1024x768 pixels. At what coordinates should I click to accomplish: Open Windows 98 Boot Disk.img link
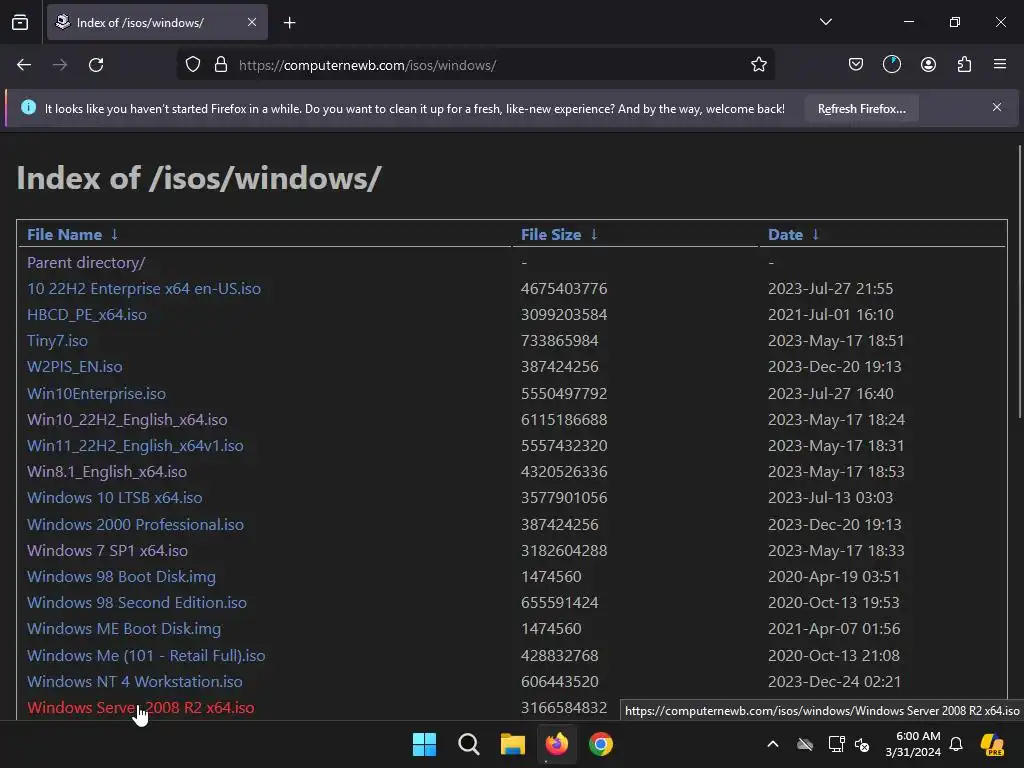click(x=121, y=577)
